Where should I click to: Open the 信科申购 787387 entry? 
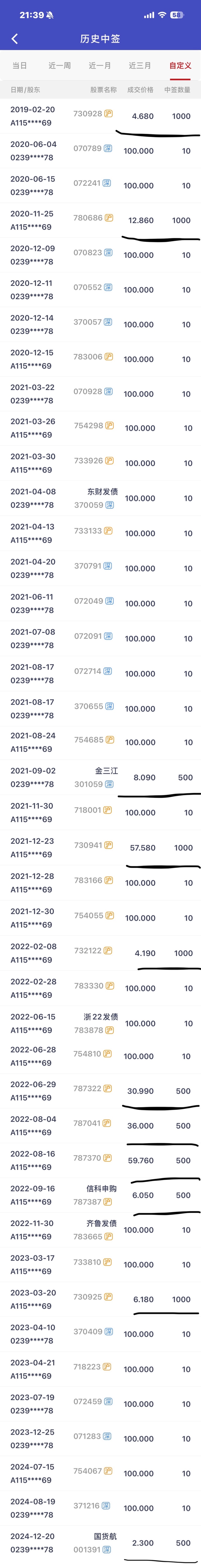point(101,1195)
